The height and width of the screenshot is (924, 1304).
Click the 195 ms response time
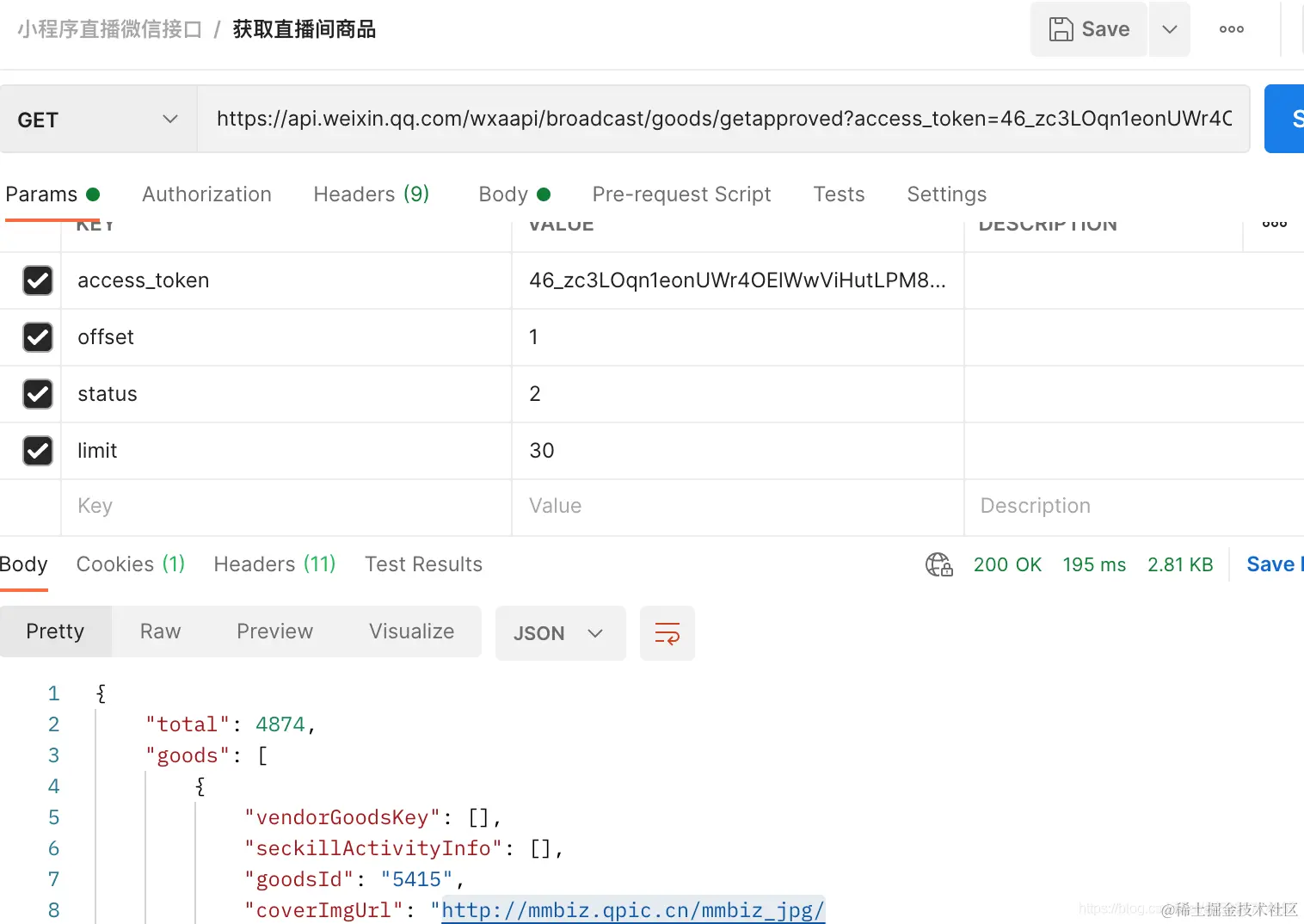1094,565
